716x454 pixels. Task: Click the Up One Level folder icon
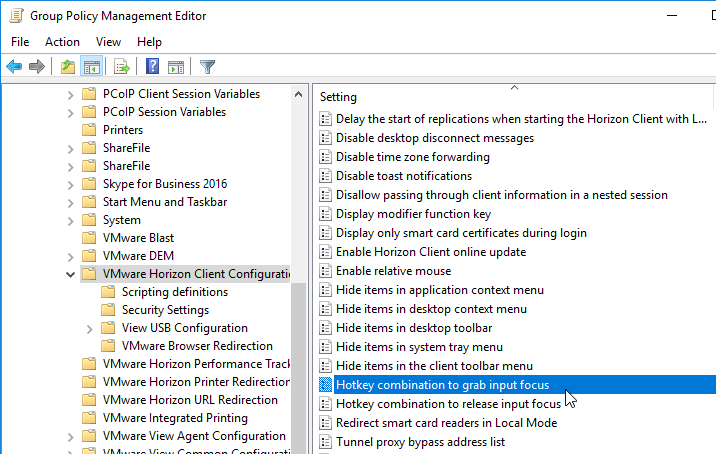click(67, 67)
